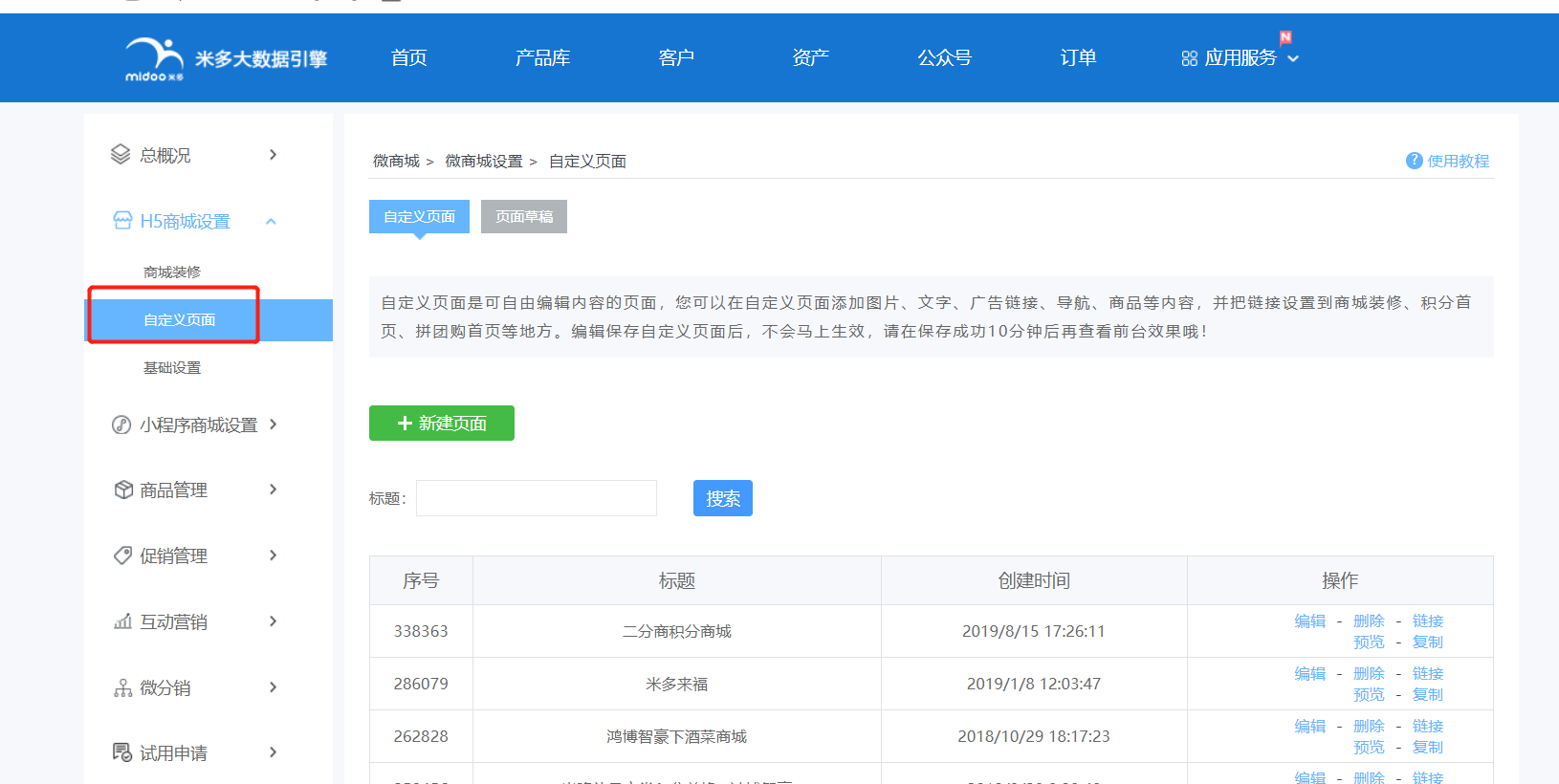This screenshot has height=784, width=1559.
Task: Click 链接 for 米多来福
Action: click(1428, 674)
